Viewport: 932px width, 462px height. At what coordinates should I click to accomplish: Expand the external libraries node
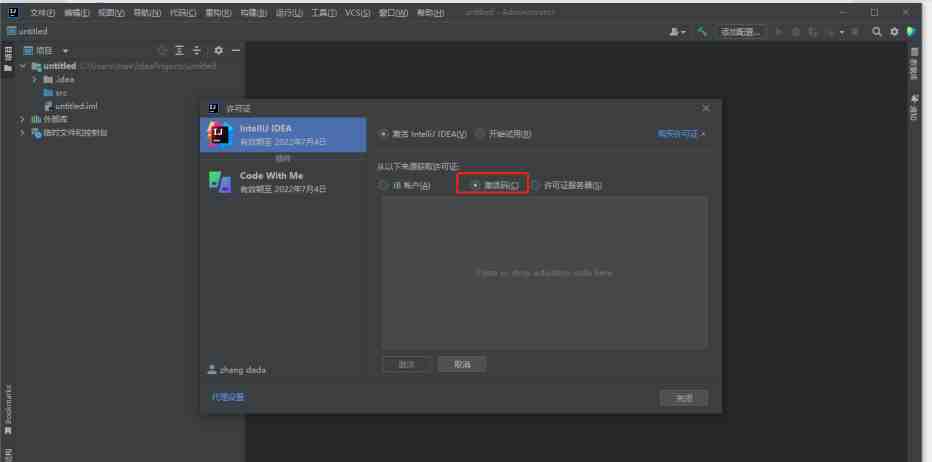click(23, 120)
